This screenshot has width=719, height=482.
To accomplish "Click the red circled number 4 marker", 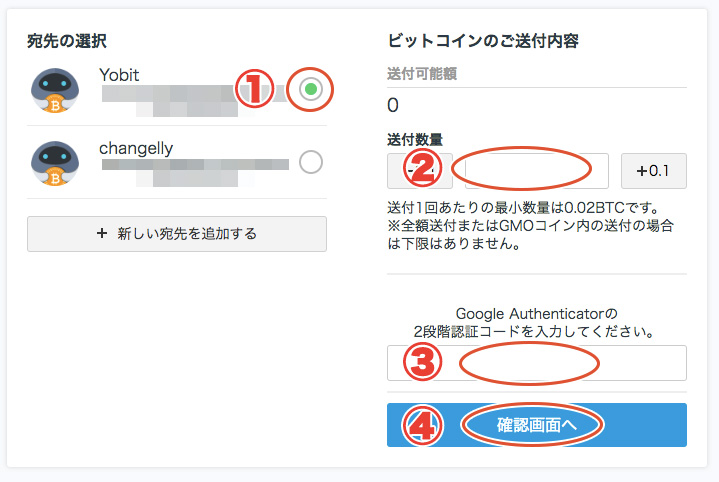I will [x=422, y=426].
